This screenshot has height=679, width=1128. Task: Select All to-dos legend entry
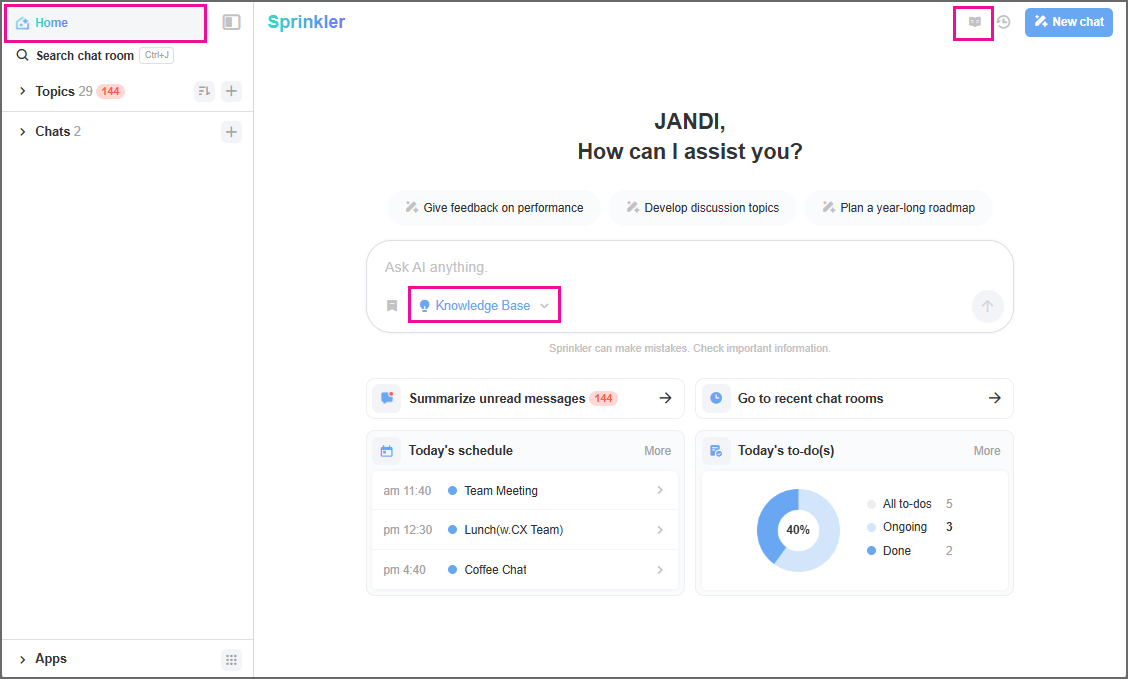(910, 504)
